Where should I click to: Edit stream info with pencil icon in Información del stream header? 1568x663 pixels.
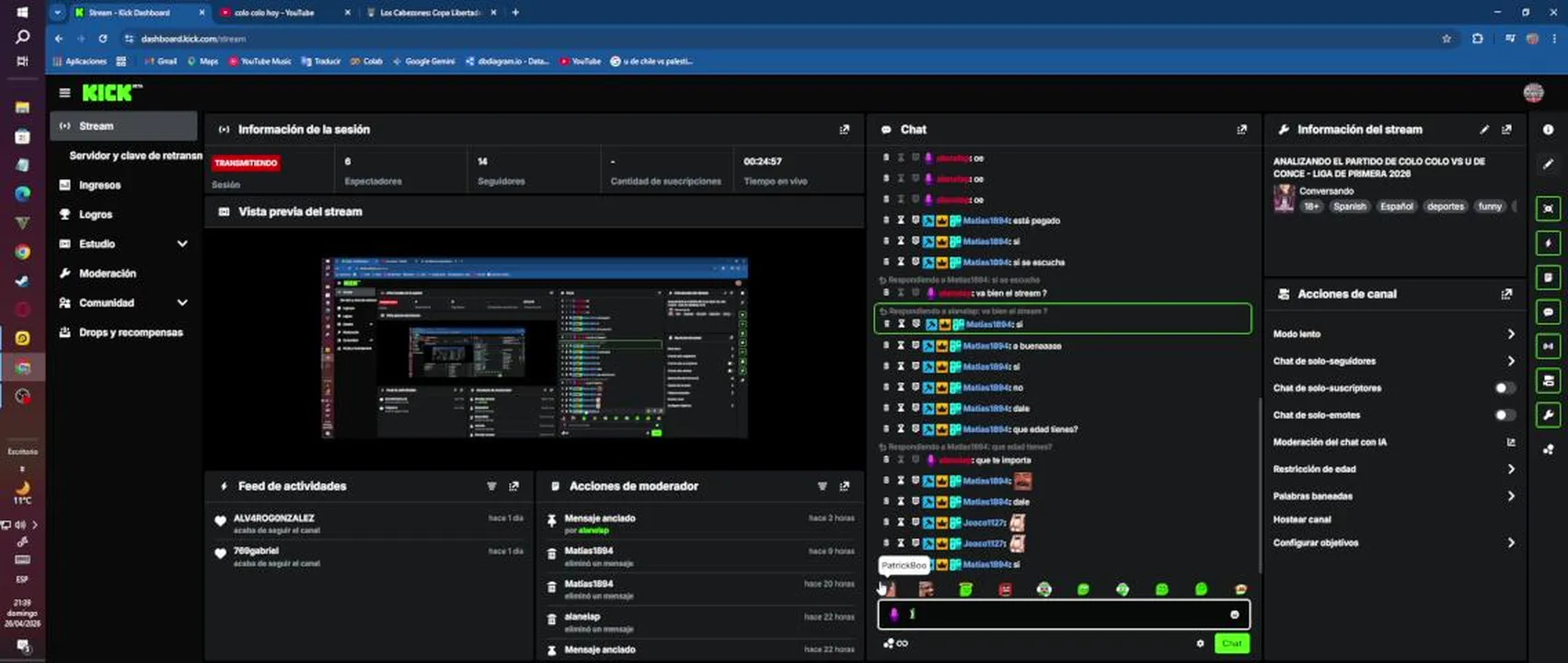(x=1484, y=130)
